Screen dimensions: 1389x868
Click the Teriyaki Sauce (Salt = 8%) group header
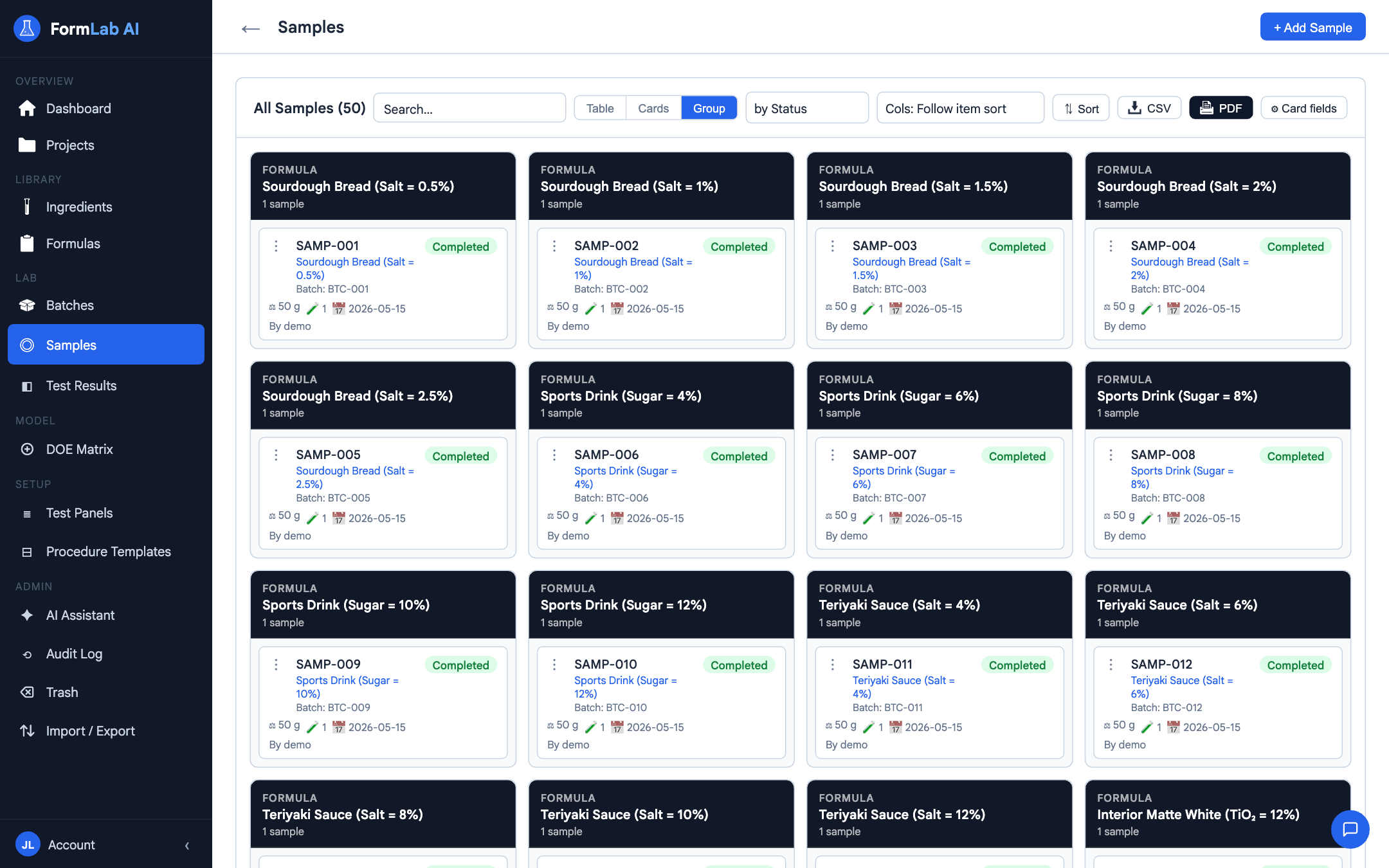(x=383, y=814)
